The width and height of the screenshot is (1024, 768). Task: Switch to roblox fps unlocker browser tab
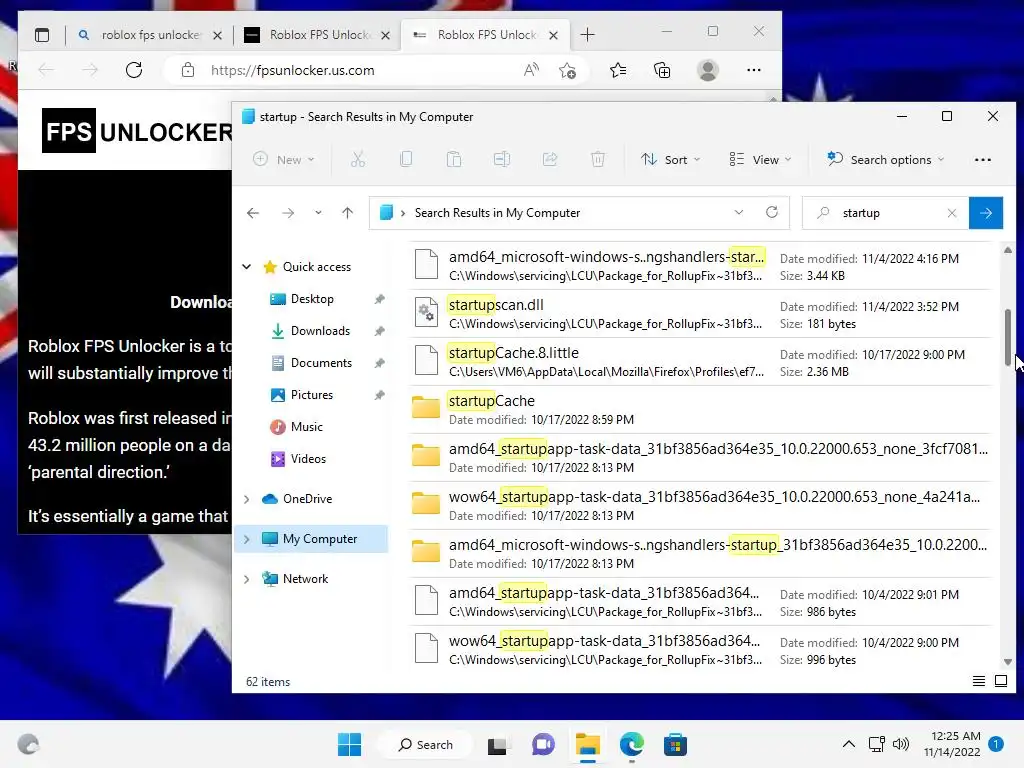pos(150,35)
